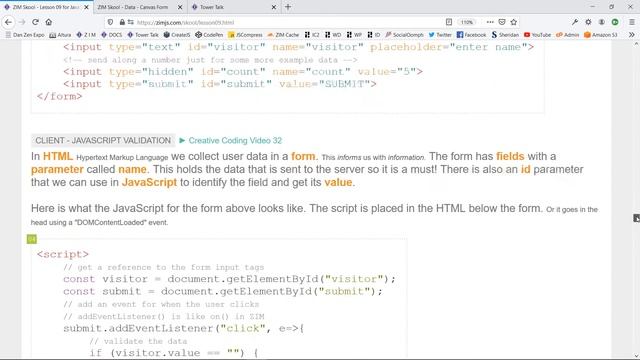The width and height of the screenshot is (640, 360).
Task: Open the Facebook bookmark
Action: pos(471,35)
